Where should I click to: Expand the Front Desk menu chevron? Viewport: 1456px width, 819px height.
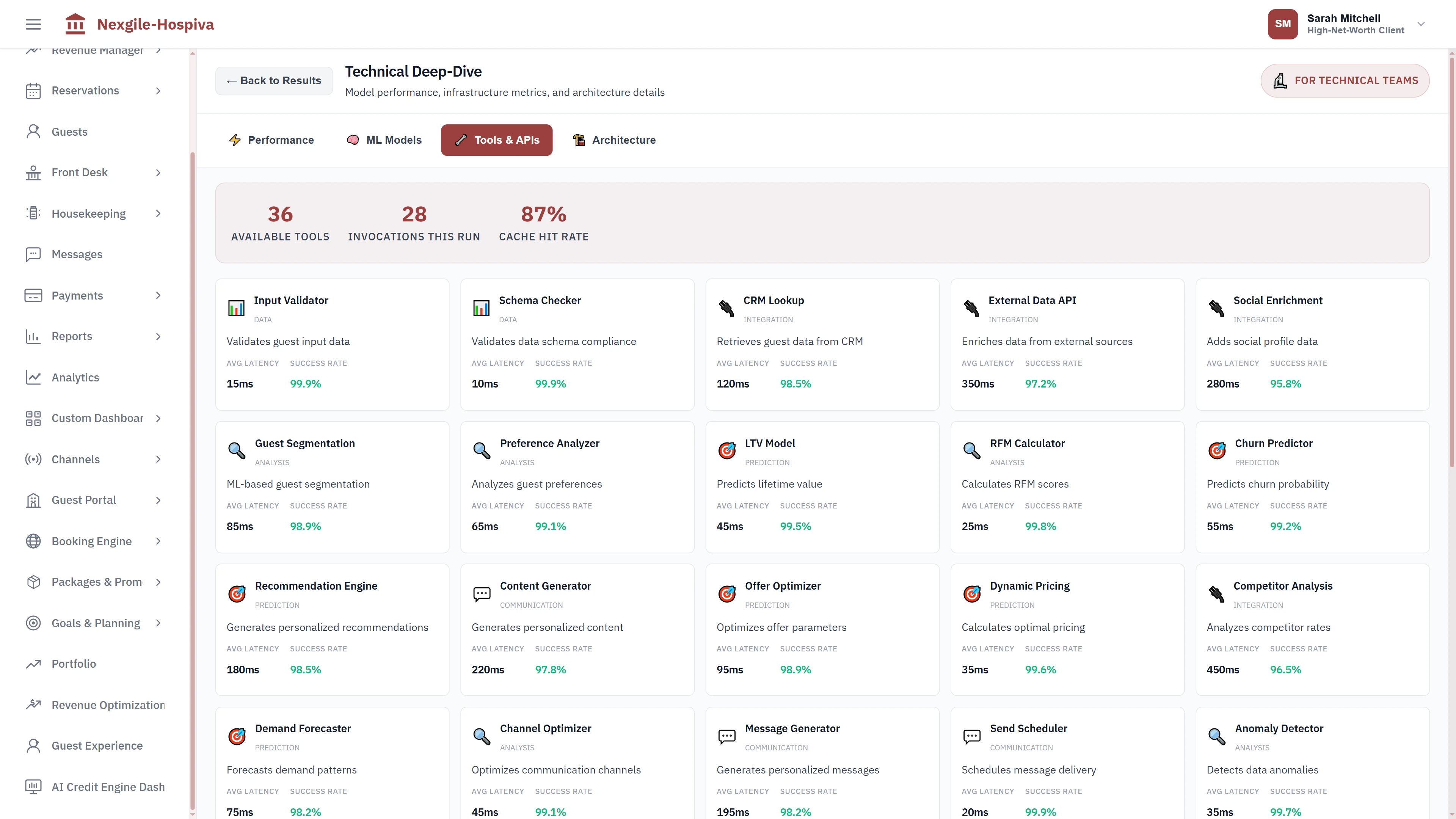pyautogui.click(x=158, y=173)
